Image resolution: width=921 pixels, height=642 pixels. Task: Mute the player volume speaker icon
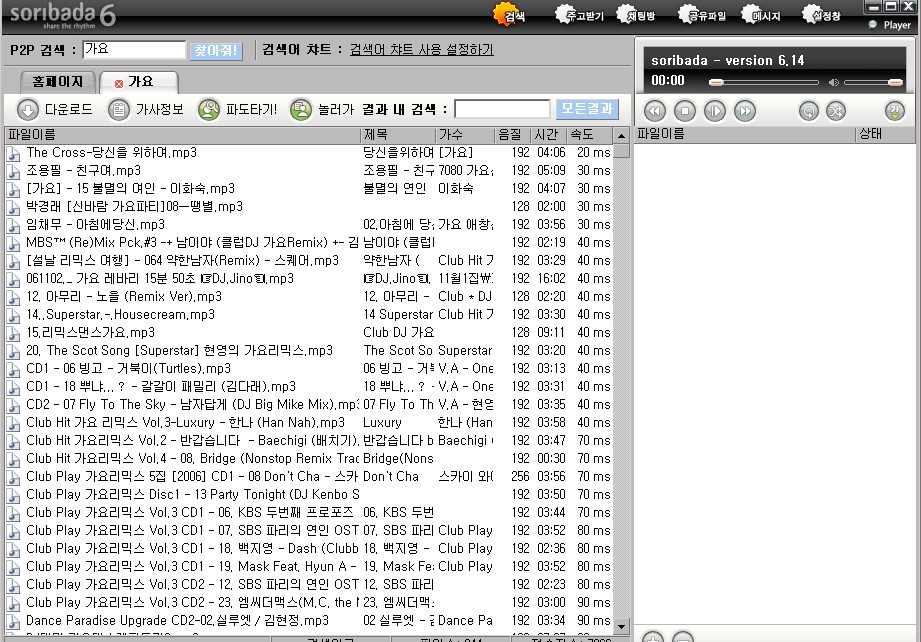tap(833, 82)
